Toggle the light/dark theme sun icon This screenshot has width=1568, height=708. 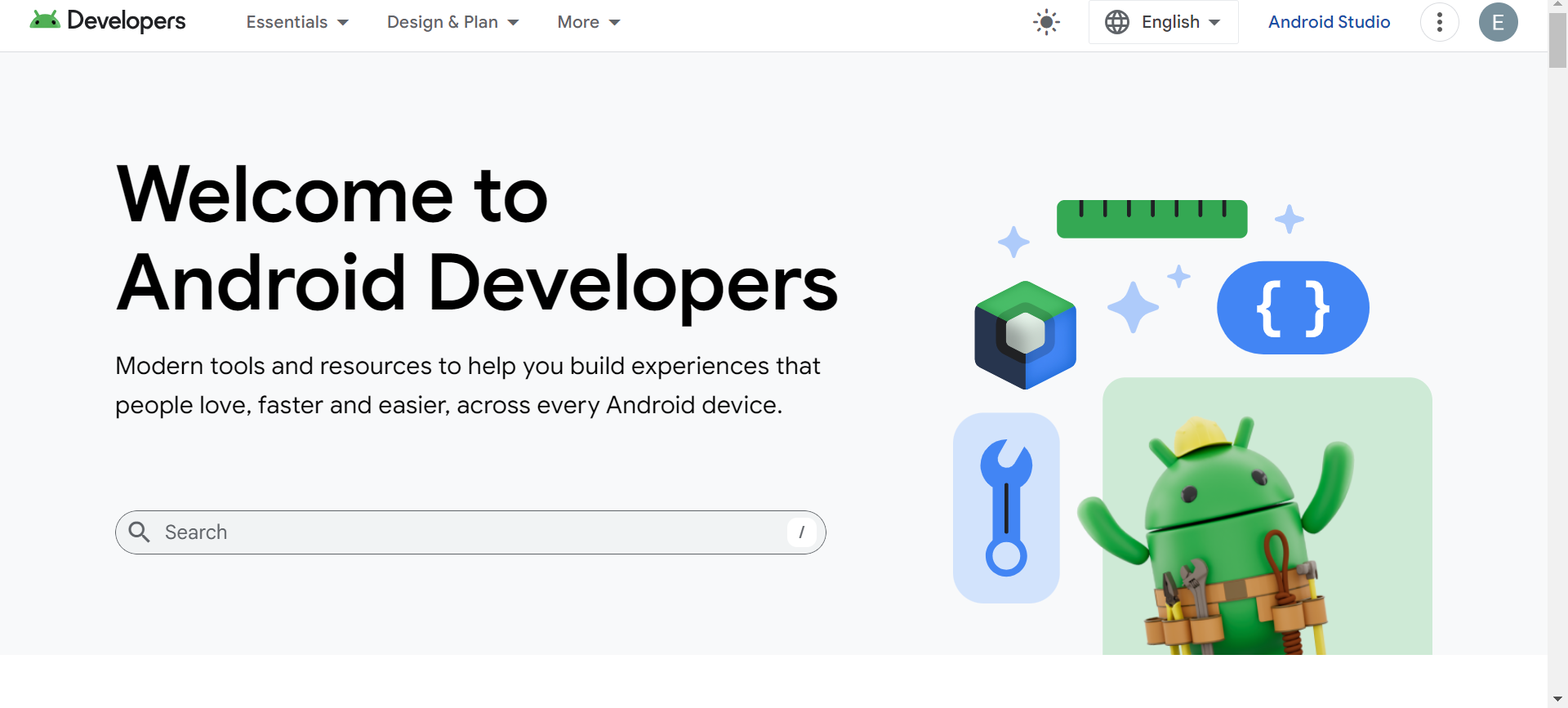click(1046, 22)
